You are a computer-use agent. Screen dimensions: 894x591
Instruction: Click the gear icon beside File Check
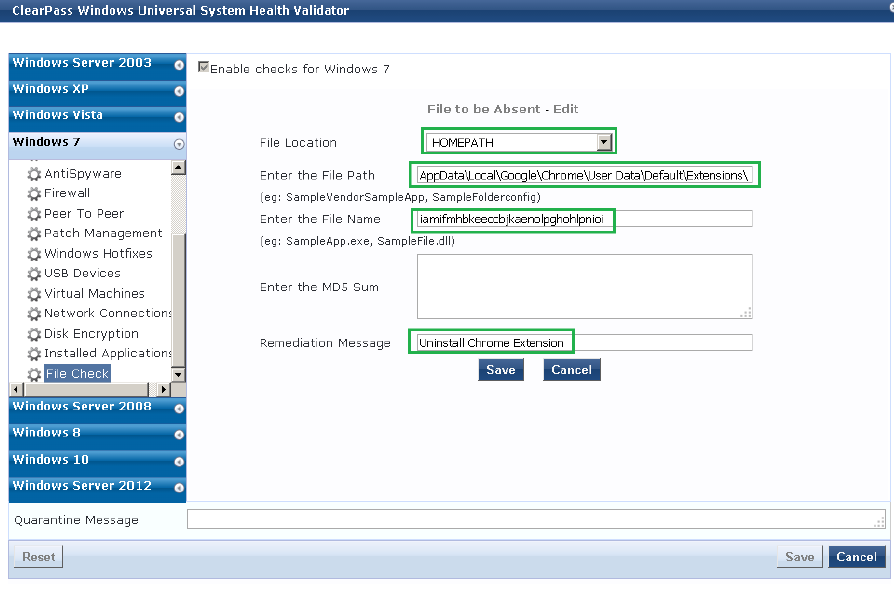click(34, 374)
